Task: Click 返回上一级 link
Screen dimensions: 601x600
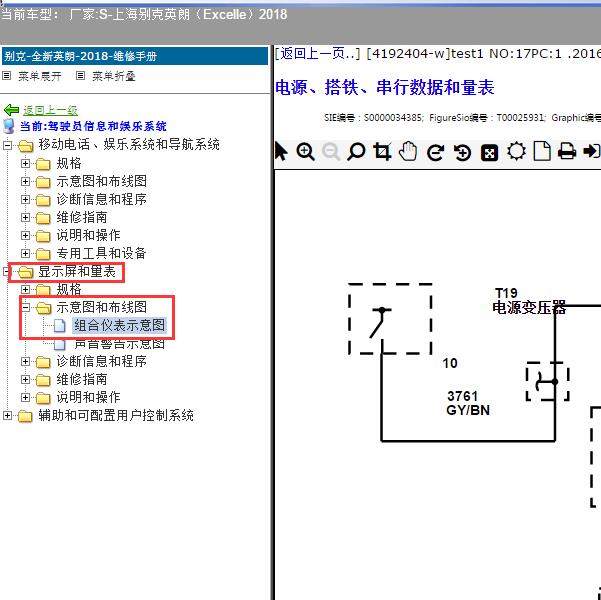Action: [x=50, y=110]
